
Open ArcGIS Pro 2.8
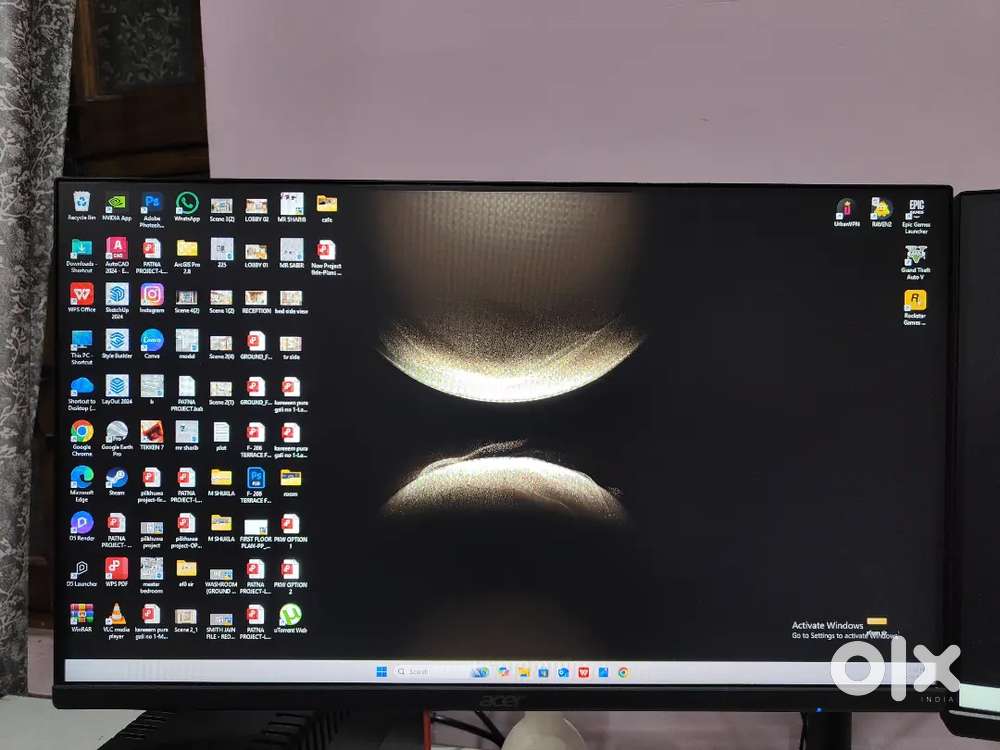pyautogui.click(x=186, y=249)
